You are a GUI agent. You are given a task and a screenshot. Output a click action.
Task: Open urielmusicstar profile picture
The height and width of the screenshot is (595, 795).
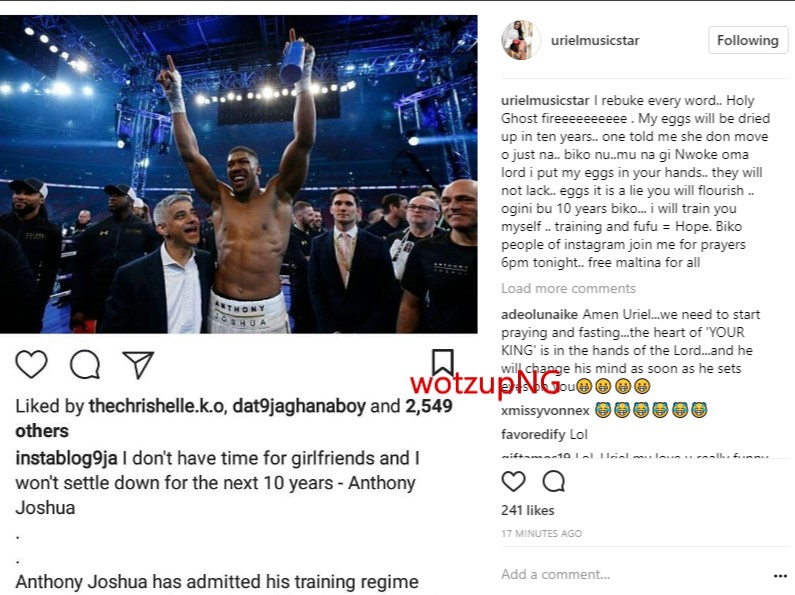tap(521, 40)
